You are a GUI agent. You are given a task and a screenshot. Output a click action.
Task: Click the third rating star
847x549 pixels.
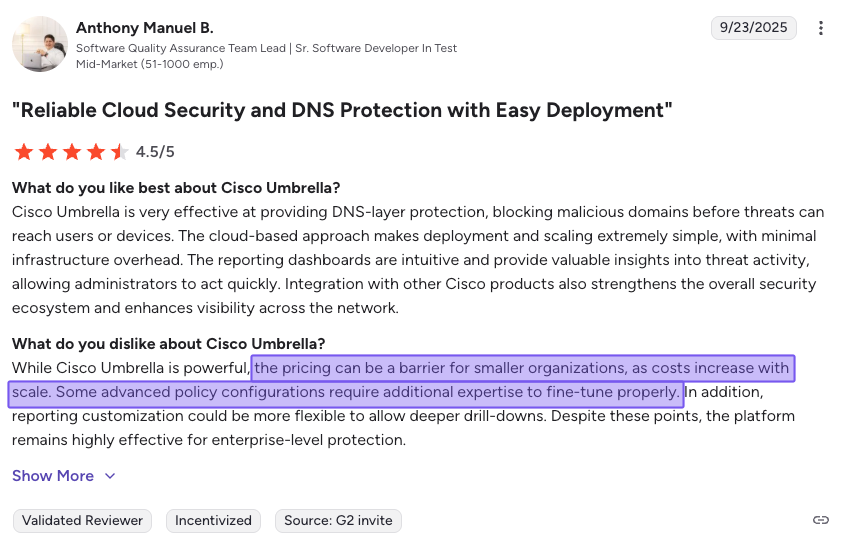pos(71,152)
